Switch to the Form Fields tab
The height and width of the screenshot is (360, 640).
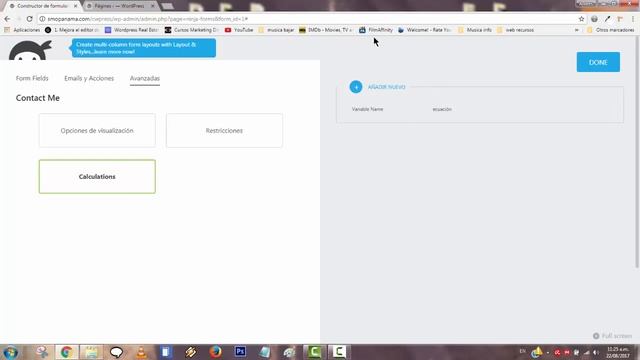[32, 78]
